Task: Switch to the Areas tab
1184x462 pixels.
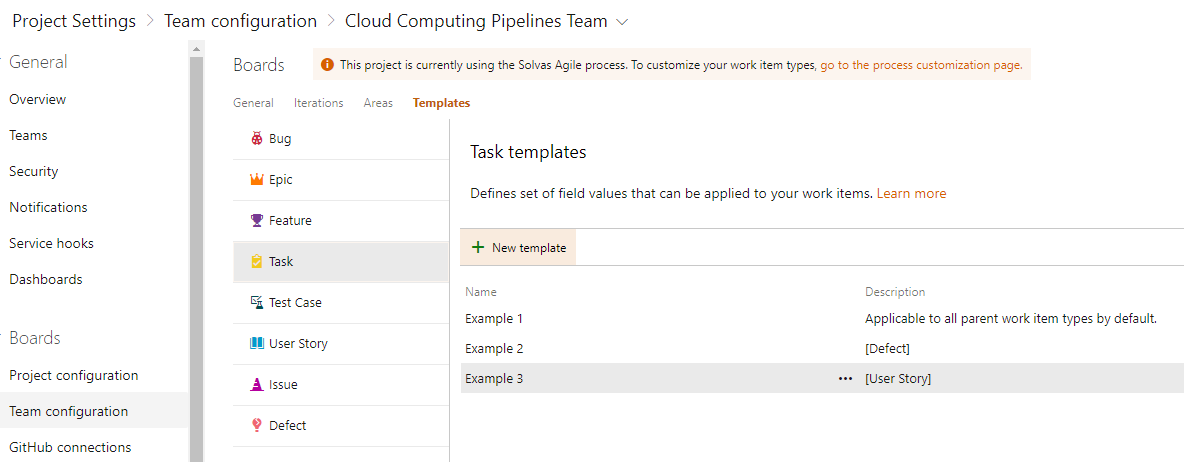Action: [378, 103]
